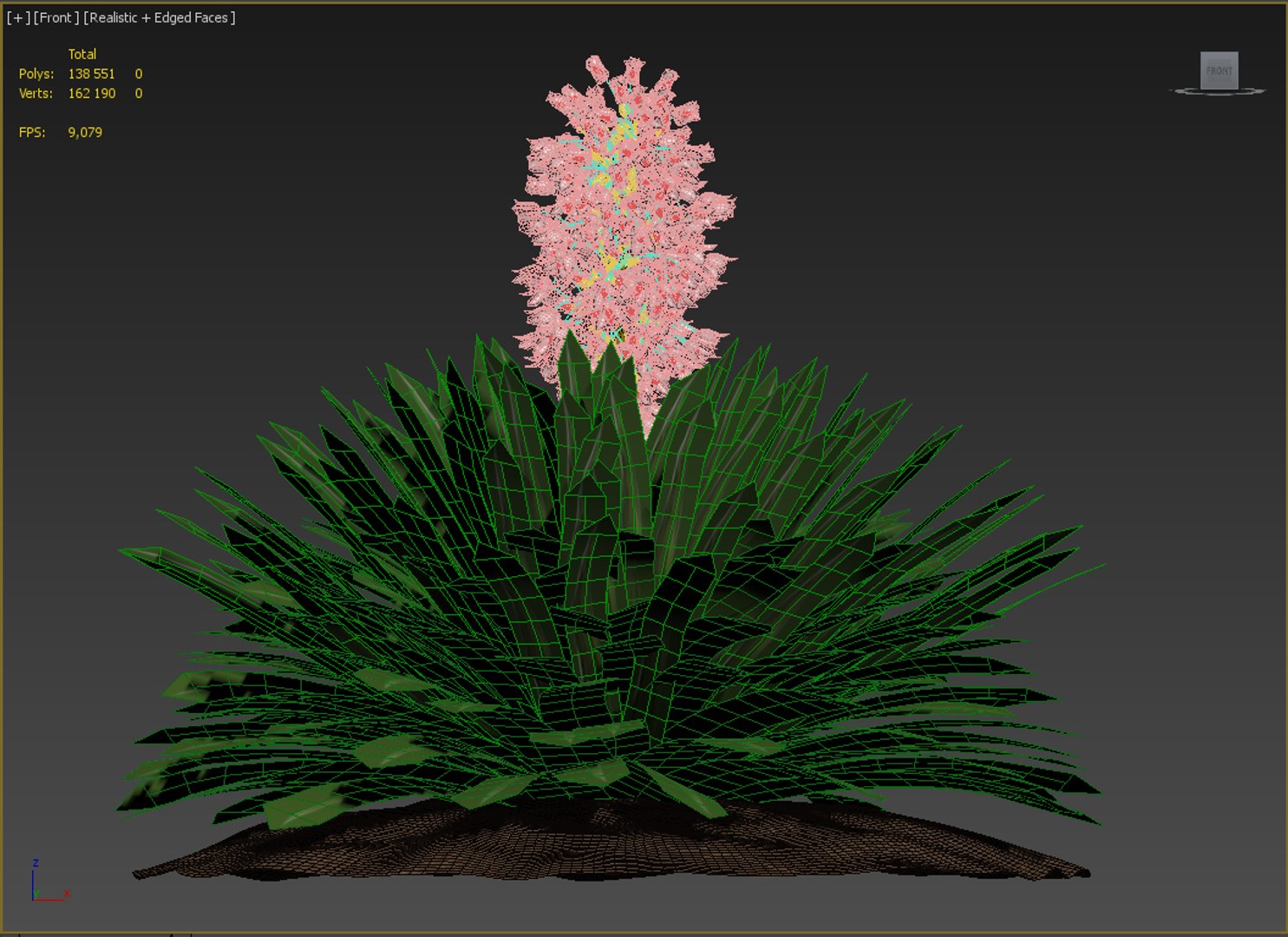The width and height of the screenshot is (1288, 937).
Task: Click the 0 value in the Verts row
Action: (139, 93)
